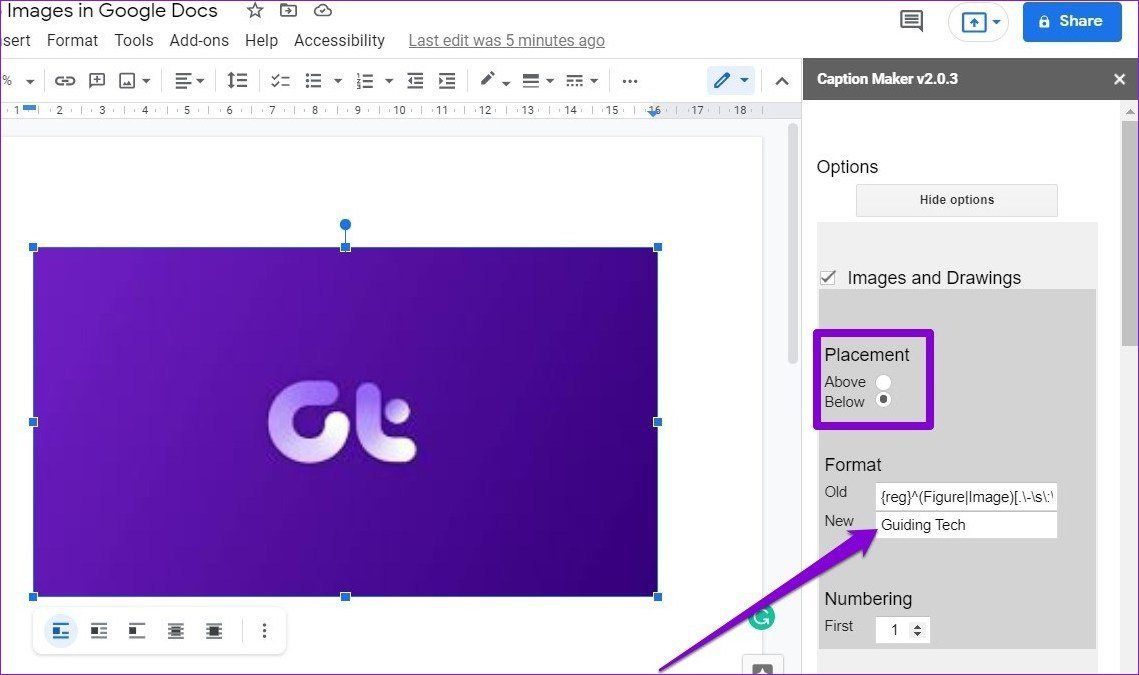This screenshot has height=675, width=1139.
Task: Click the checklist icon
Action: pyautogui.click(x=280, y=81)
